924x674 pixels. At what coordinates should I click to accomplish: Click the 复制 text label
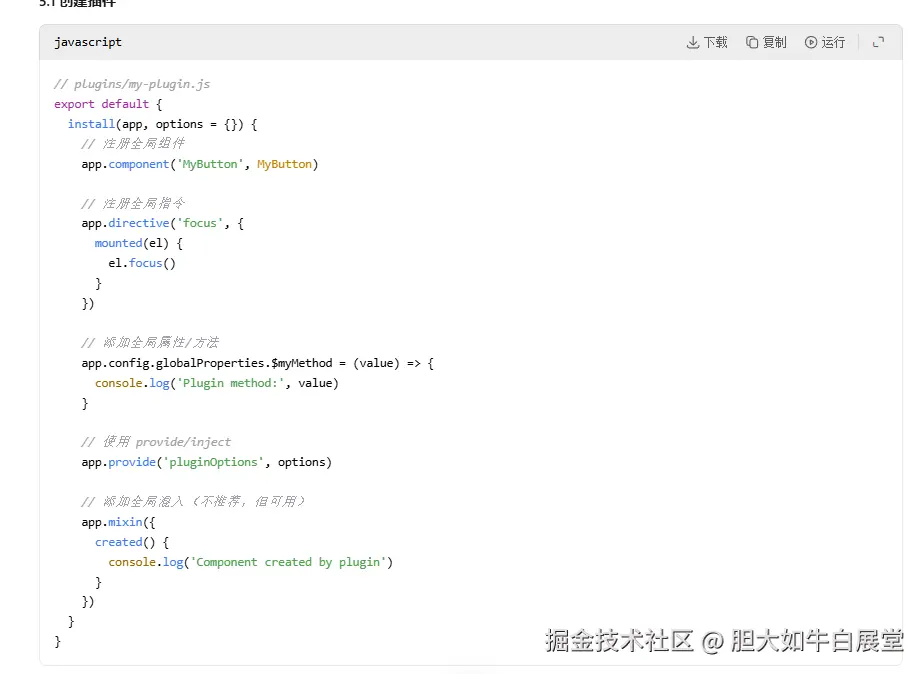(x=774, y=42)
